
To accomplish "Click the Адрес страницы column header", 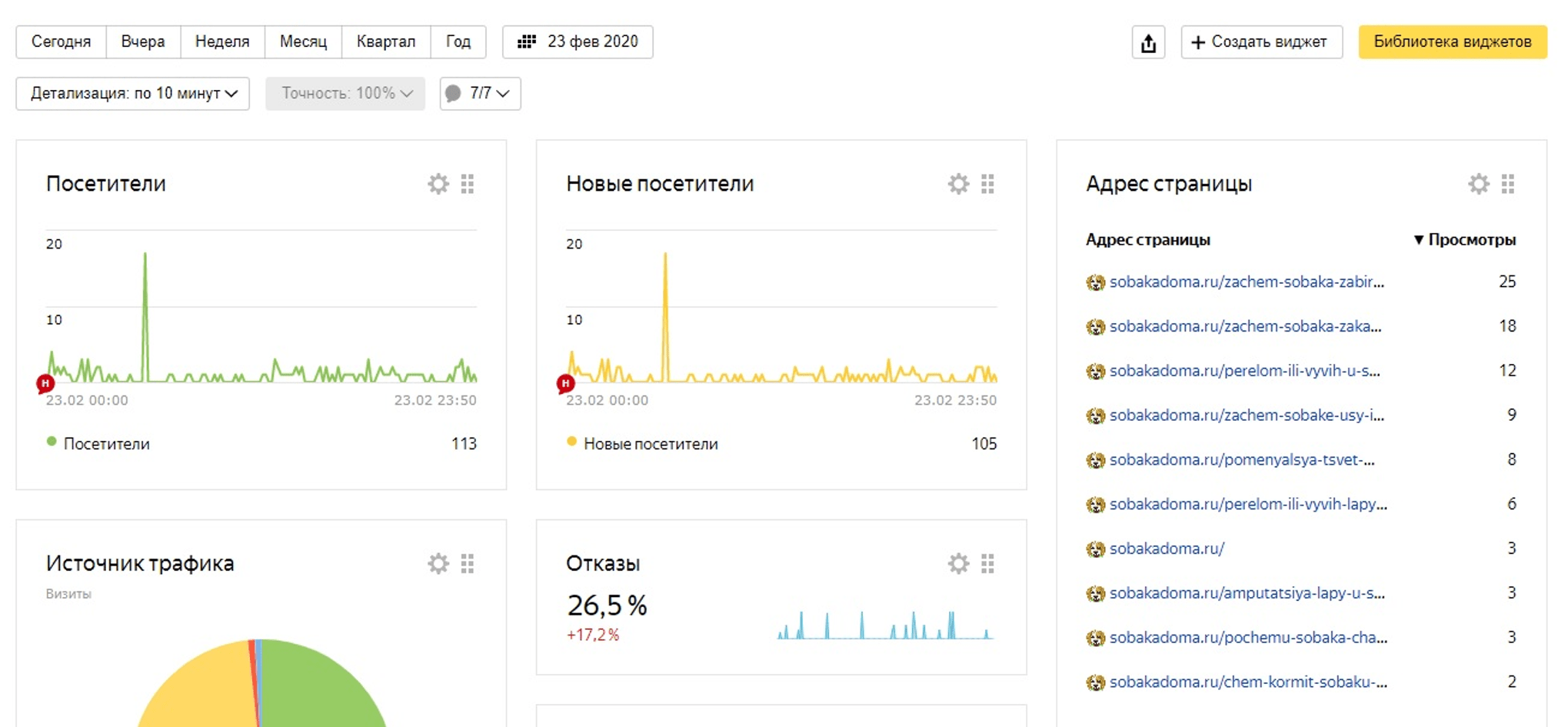I will tap(1147, 240).
